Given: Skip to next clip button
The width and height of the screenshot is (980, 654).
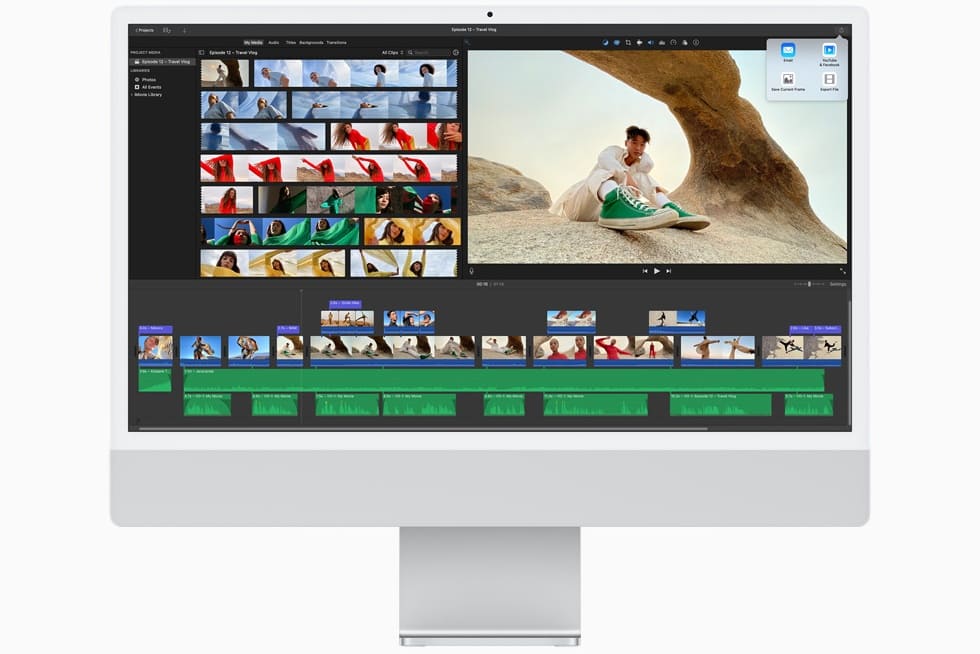Looking at the screenshot, I should (x=668, y=271).
